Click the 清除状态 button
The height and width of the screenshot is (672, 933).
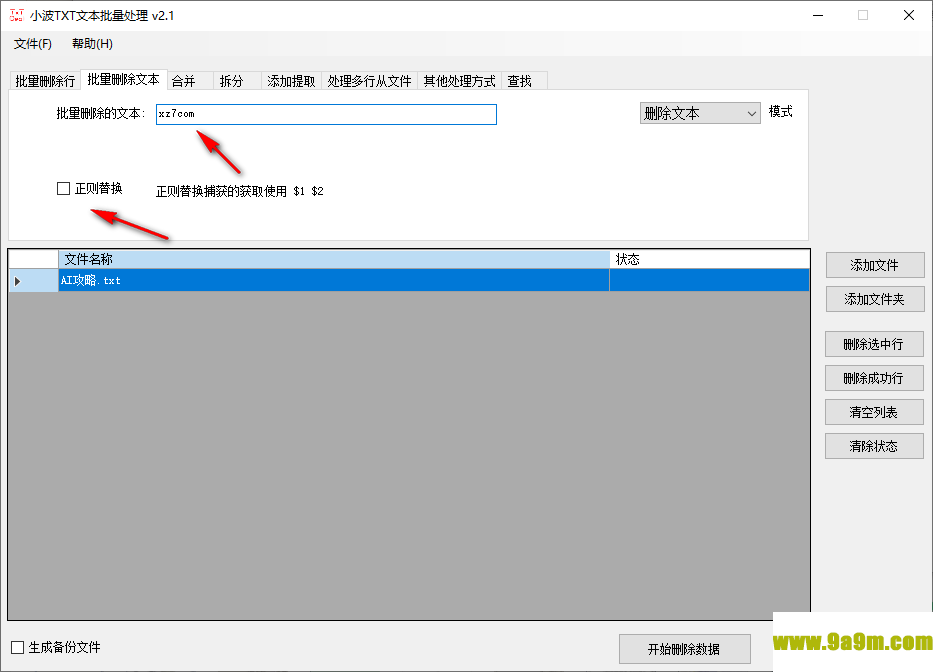(x=874, y=446)
